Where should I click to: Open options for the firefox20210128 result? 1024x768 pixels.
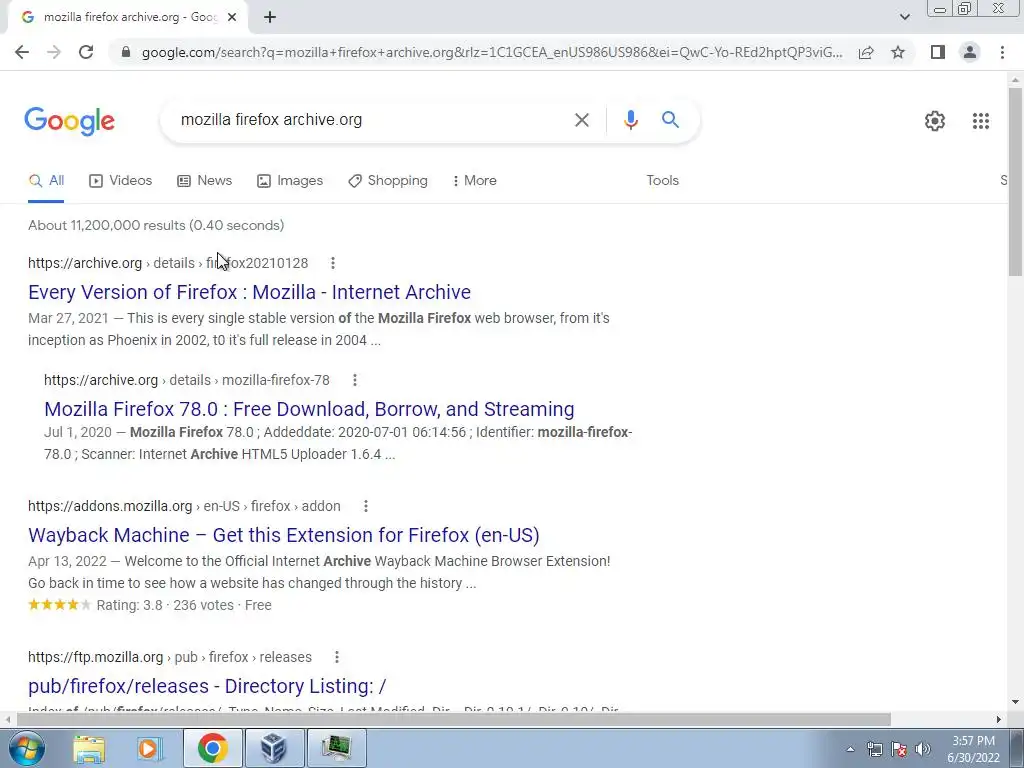point(333,263)
